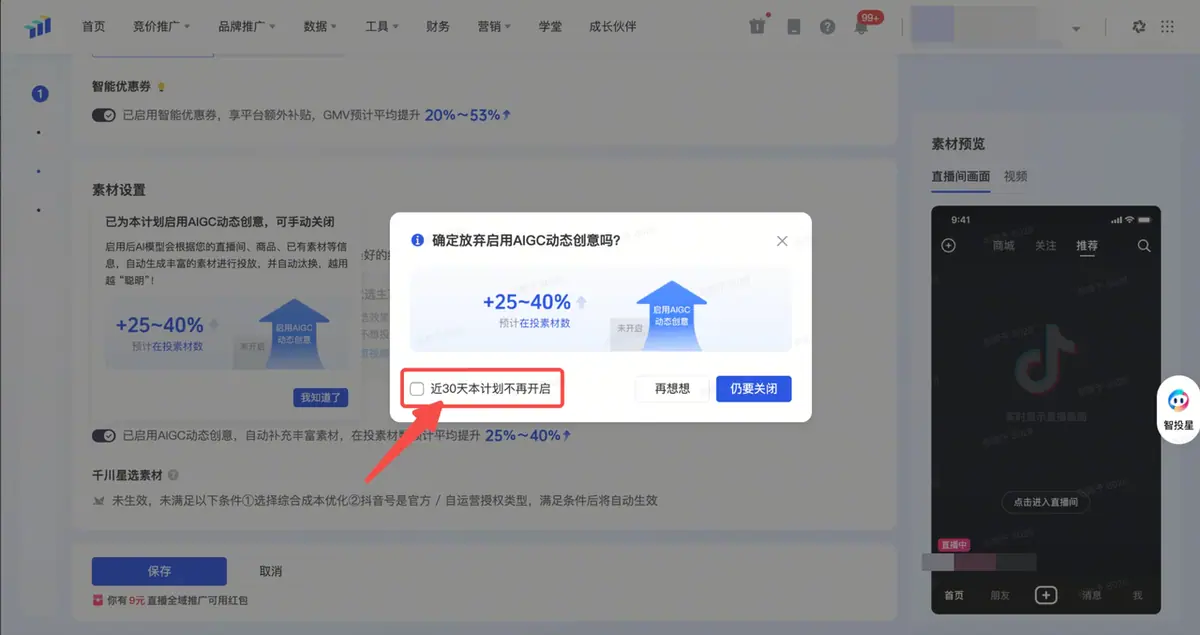Switch to 视频 preview tab

(1015, 176)
